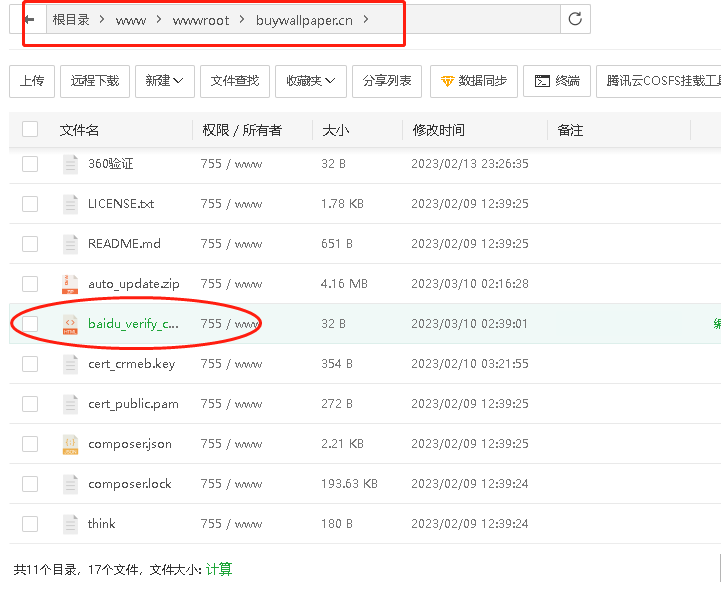Click the composer.json file icon
The height and width of the screenshot is (604, 721).
pos(70,444)
